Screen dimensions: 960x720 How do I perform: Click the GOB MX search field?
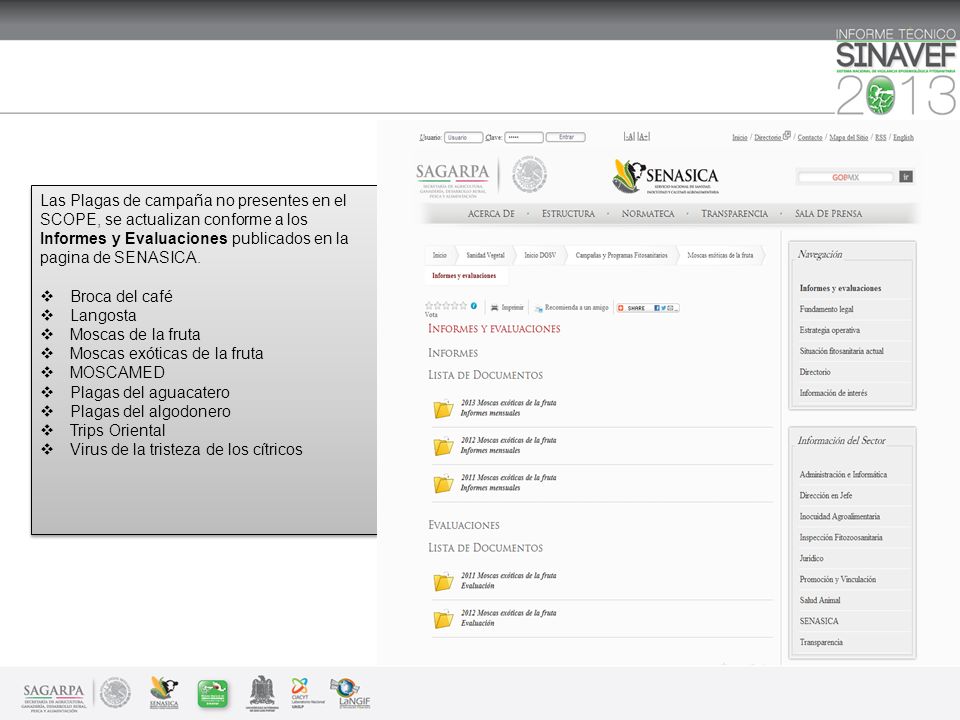[846, 177]
